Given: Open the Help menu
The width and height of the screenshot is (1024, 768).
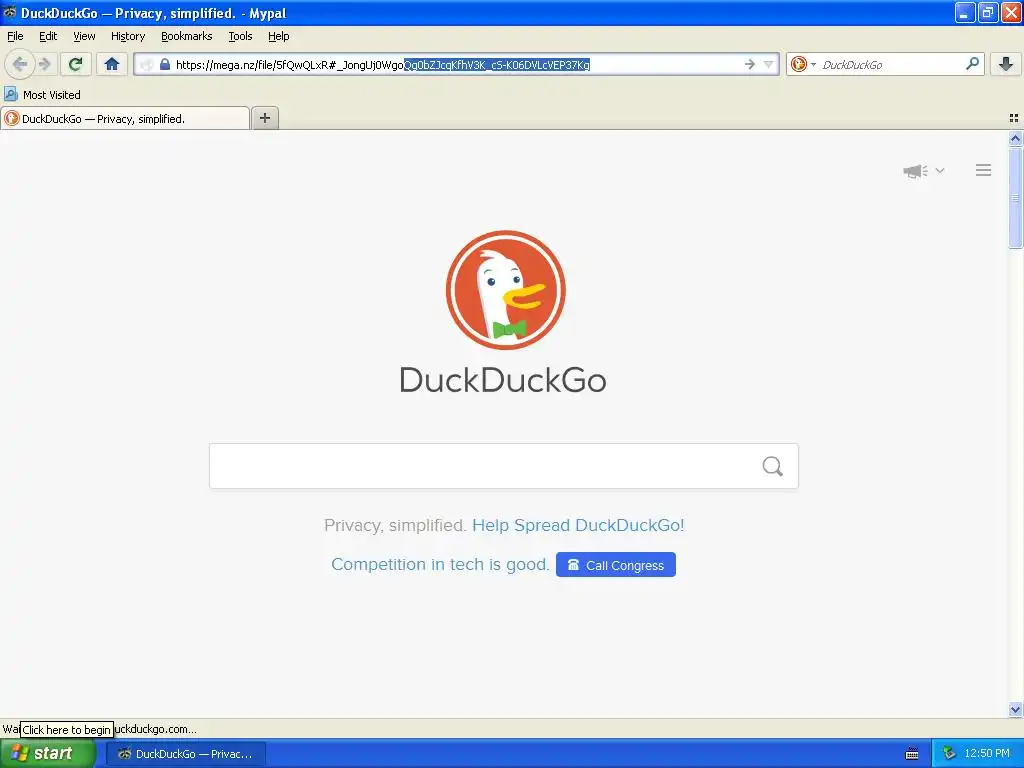Looking at the screenshot, I should click(278, 36).
